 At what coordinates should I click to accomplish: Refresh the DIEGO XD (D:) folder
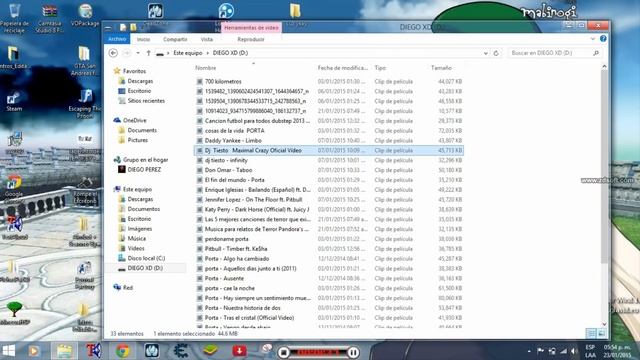(496, 53)
